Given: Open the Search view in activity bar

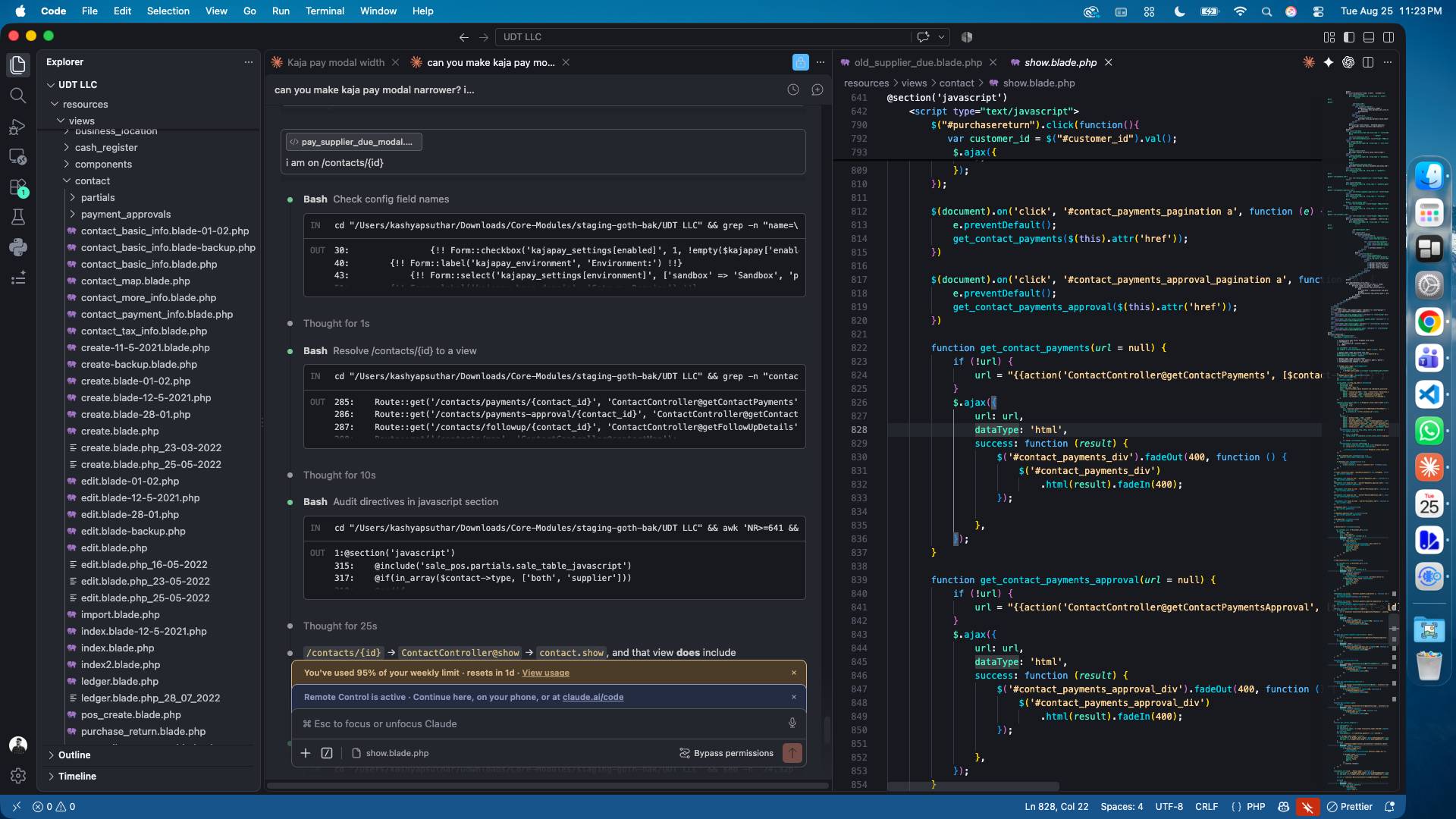Looking at the screenshot, I should (17, 96).
